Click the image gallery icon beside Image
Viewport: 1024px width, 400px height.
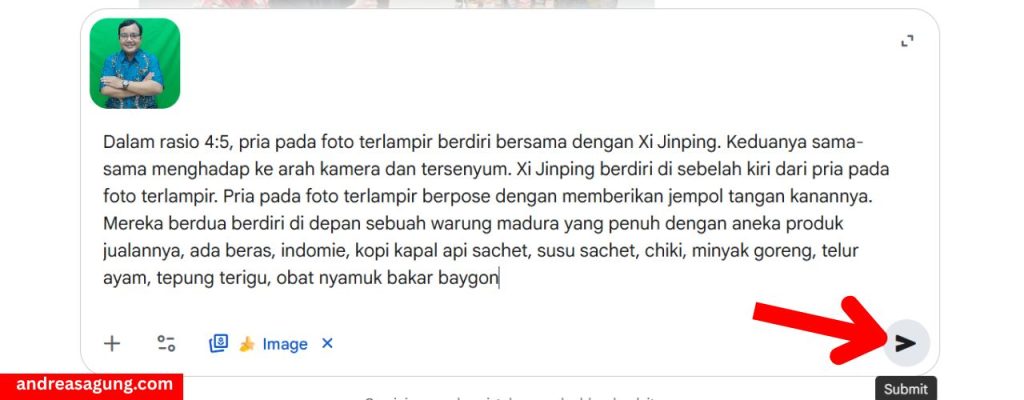point(218,343)
